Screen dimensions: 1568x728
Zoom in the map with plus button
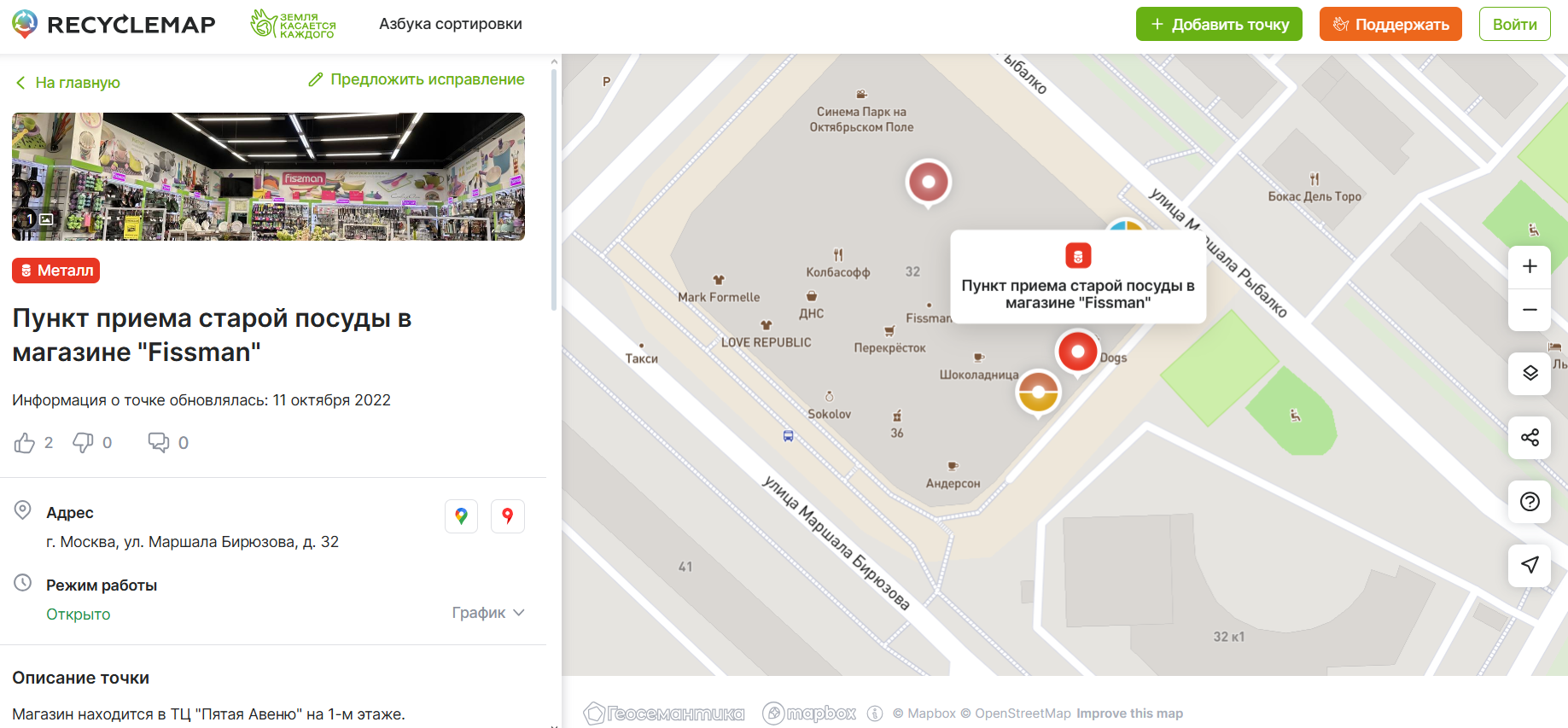click(x=1530, y=266)
